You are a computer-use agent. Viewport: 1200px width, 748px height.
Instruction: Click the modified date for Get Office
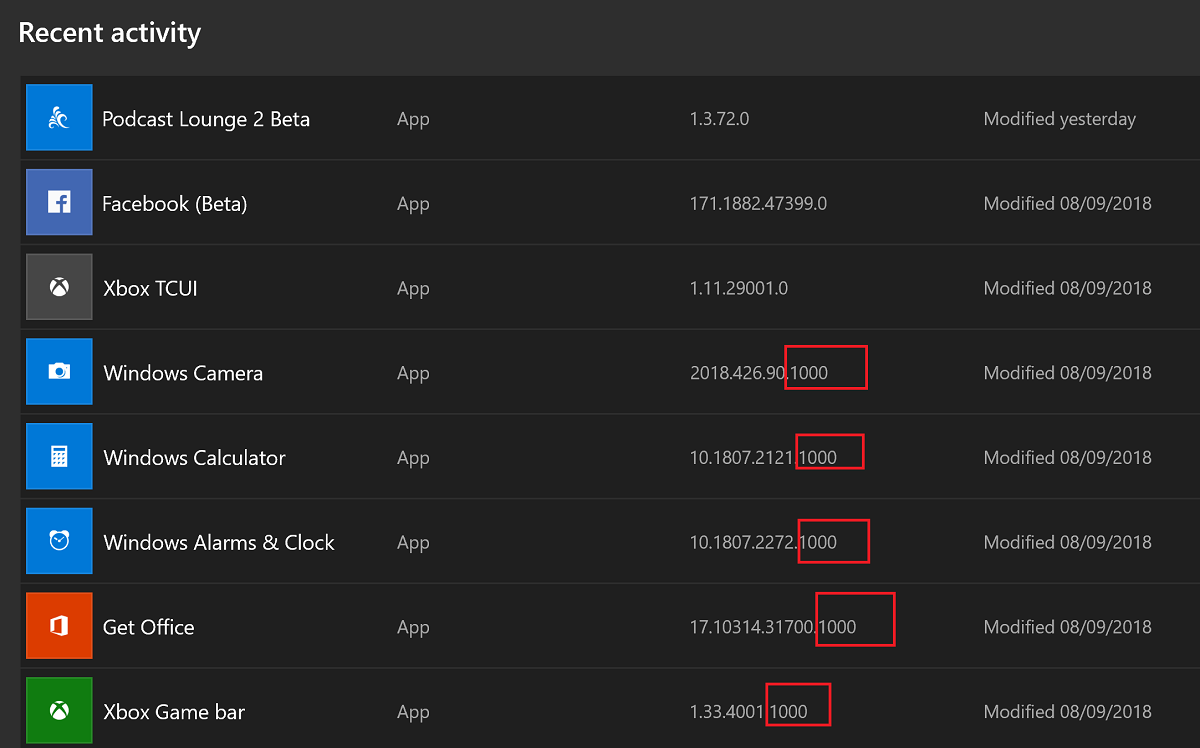click(x=1067, y=627)
